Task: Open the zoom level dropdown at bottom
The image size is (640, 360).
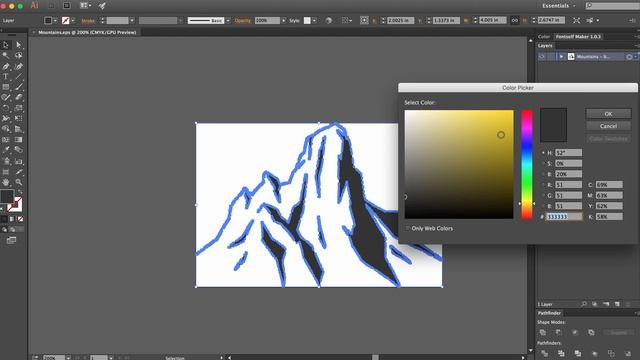Action: pyautogui.click(x=68, y=358)
